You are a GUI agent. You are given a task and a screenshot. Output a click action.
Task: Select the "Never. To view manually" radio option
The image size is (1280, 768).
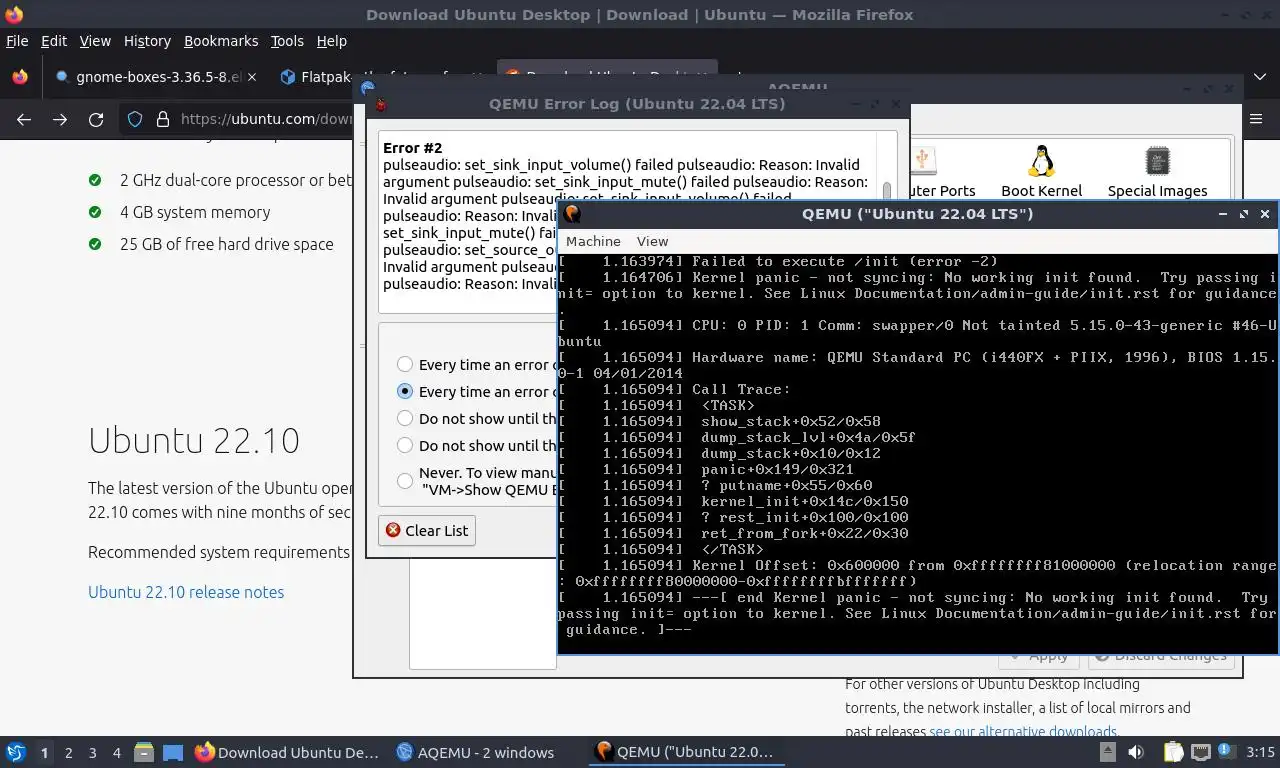pos(405,481)
